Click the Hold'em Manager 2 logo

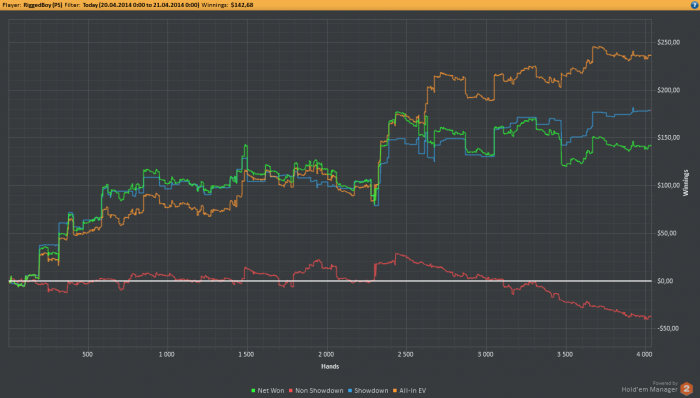pos(686,388)
